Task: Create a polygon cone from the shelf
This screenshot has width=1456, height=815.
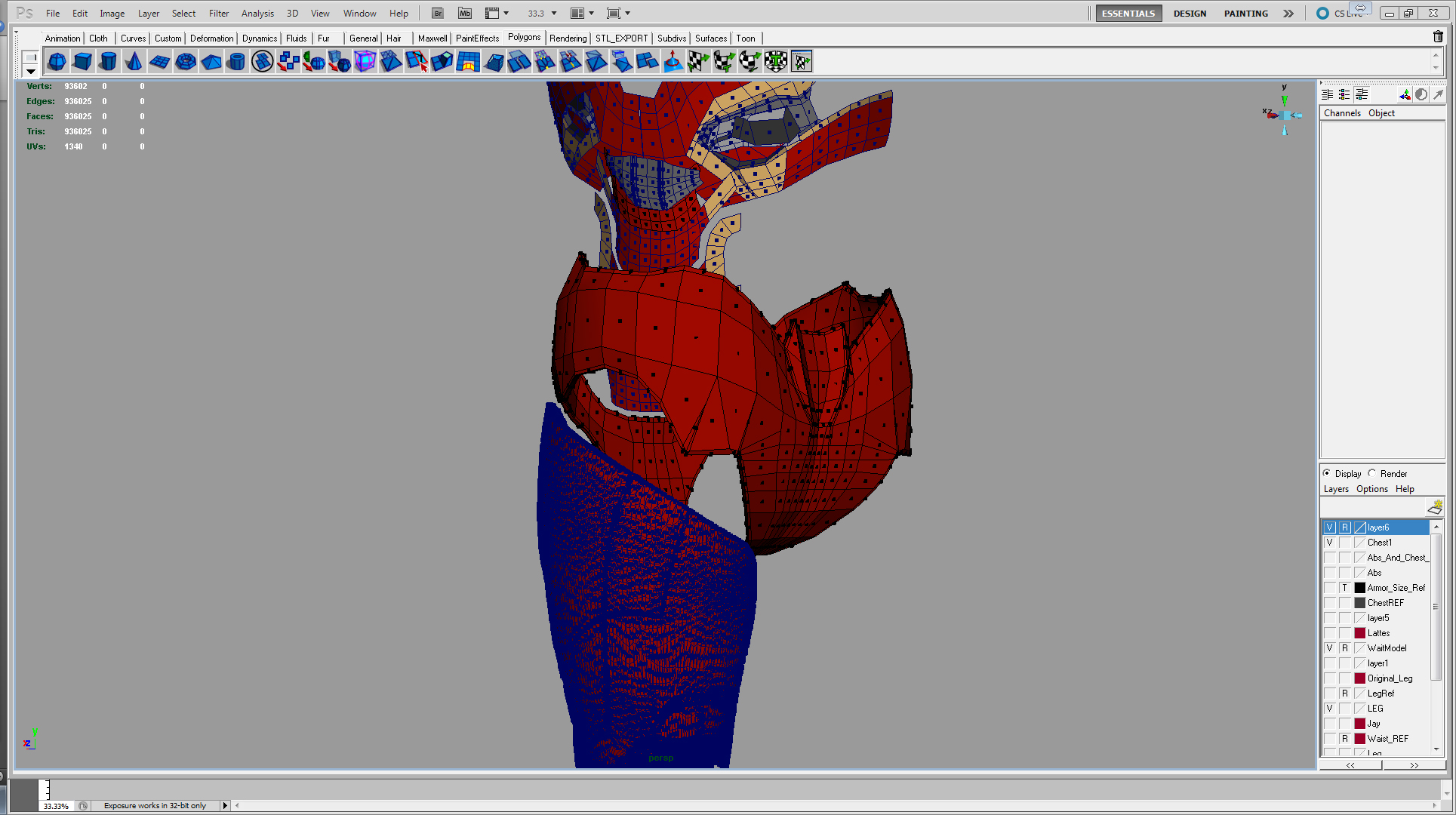Action: click(134, 61)
